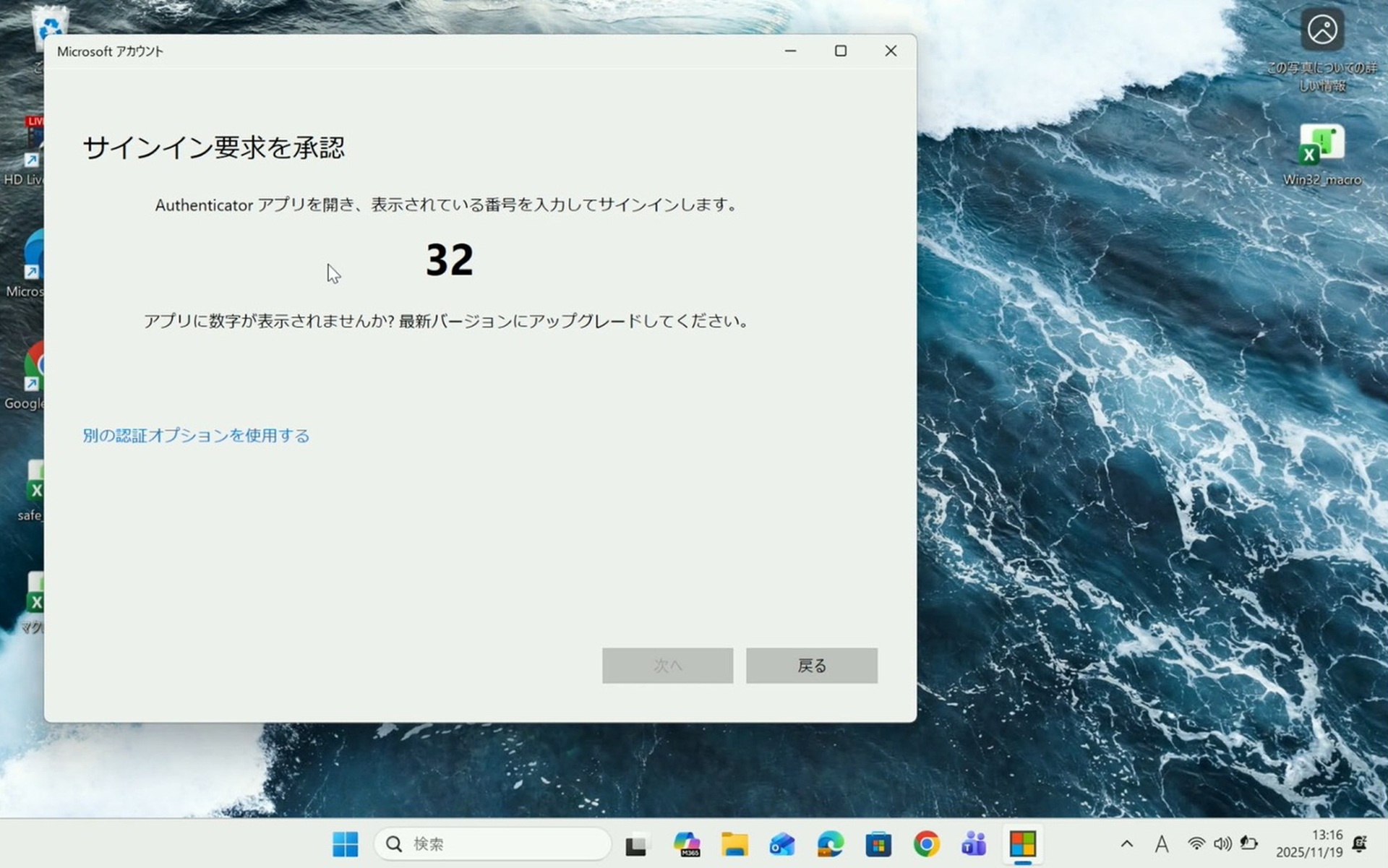Show wallpaper photo information
Image resolution: width=1388 pixels, height=868 pixels.
point(1321,30)
